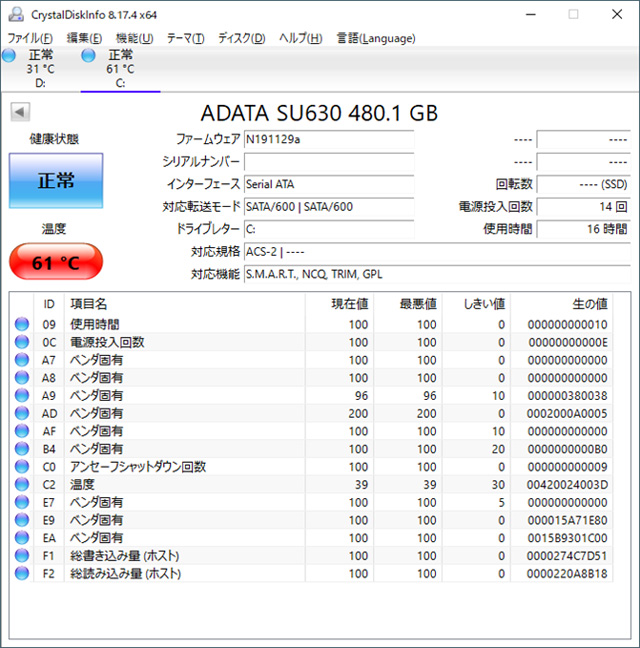Screen dimensions: 640x648
Task: Click raw value 00420024003D
Action: tap(567, 484)
